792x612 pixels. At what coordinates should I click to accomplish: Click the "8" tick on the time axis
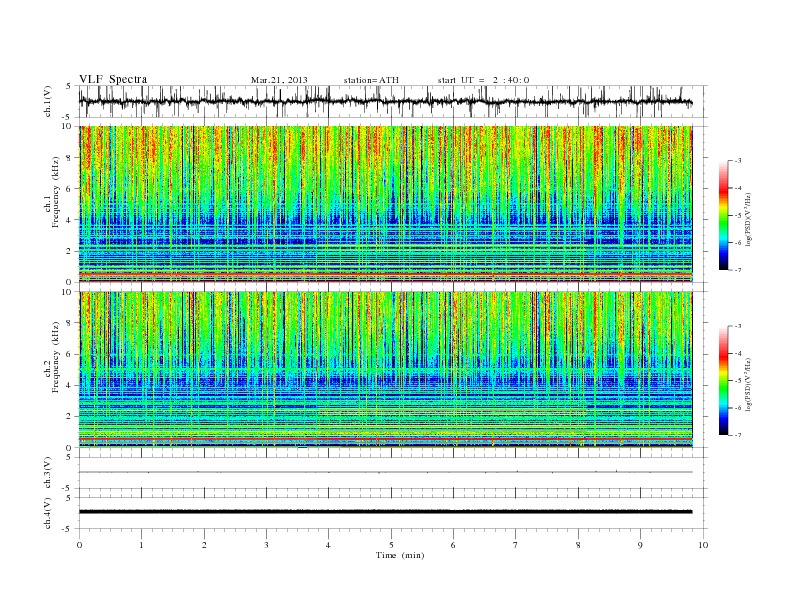tap(578, 545)
